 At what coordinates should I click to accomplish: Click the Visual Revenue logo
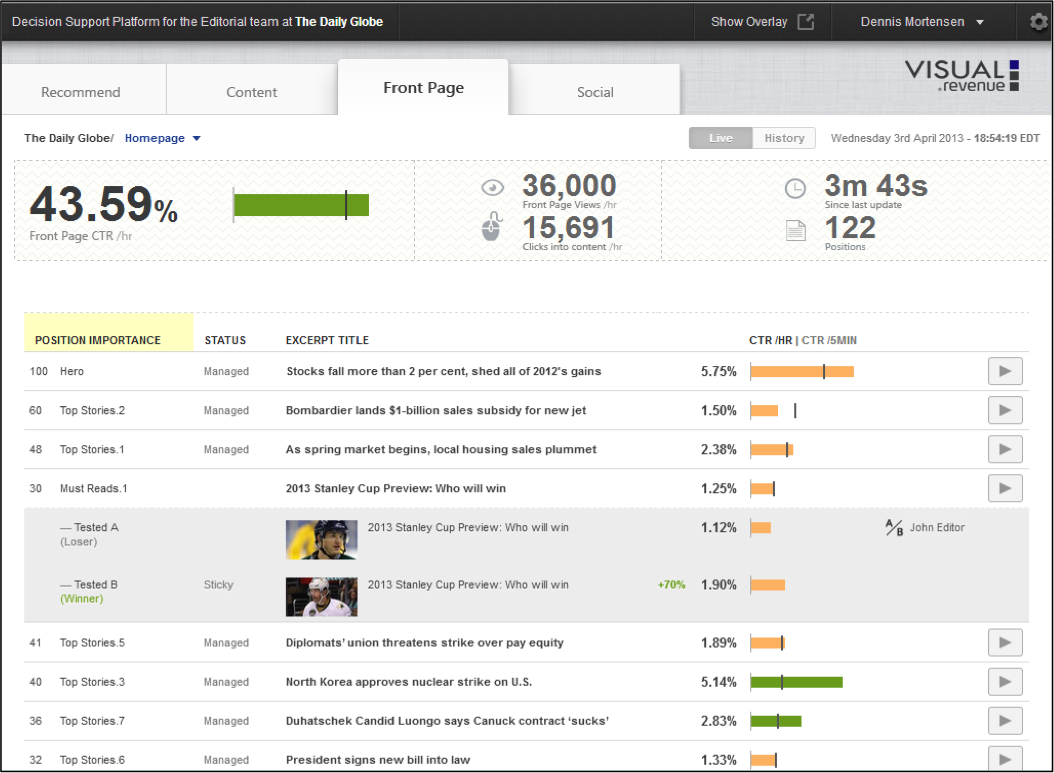click(962, 75)
